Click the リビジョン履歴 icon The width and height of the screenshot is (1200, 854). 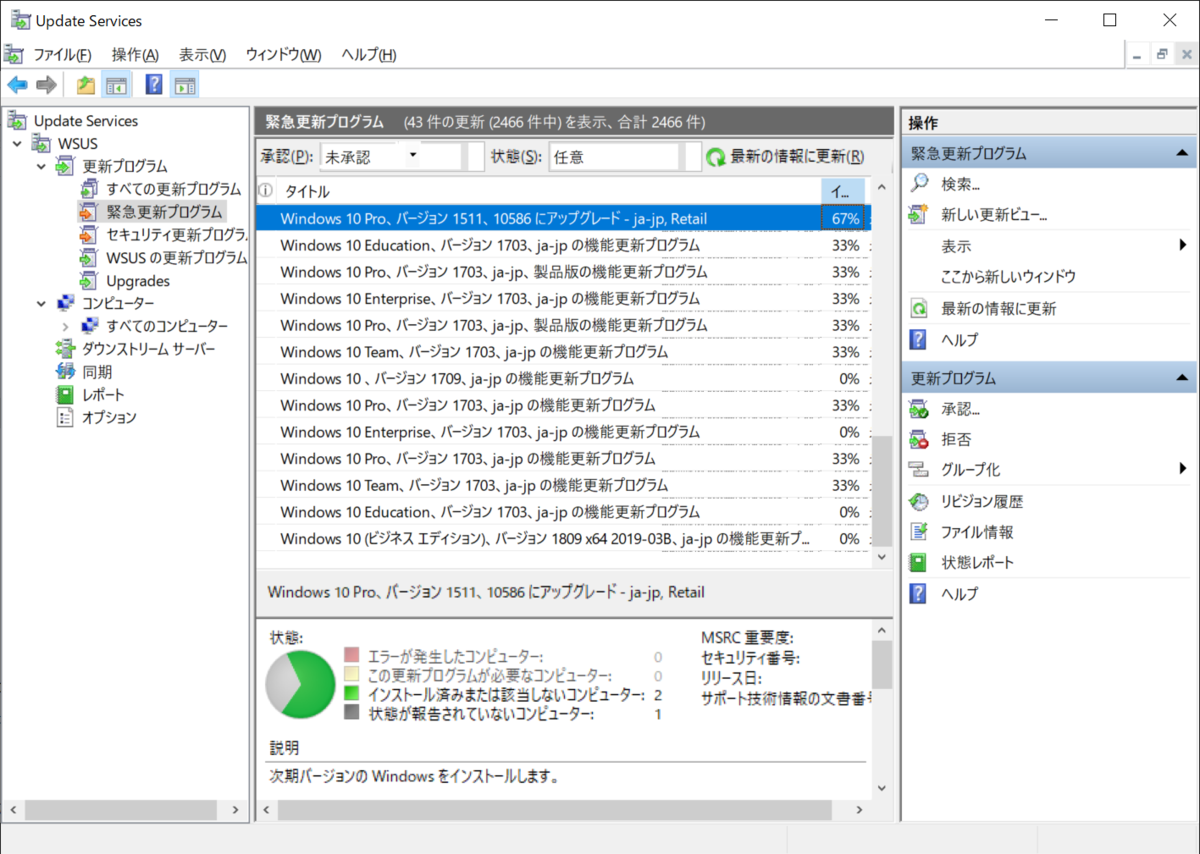919,501
